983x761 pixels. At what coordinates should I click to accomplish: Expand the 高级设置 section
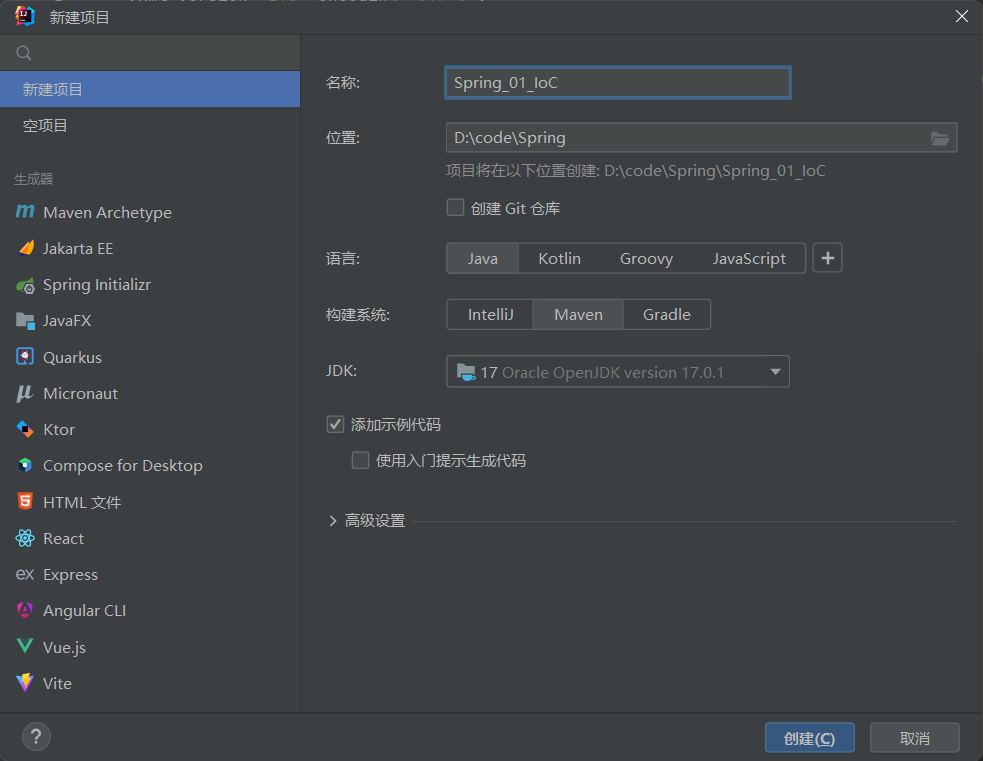point(333,521)
